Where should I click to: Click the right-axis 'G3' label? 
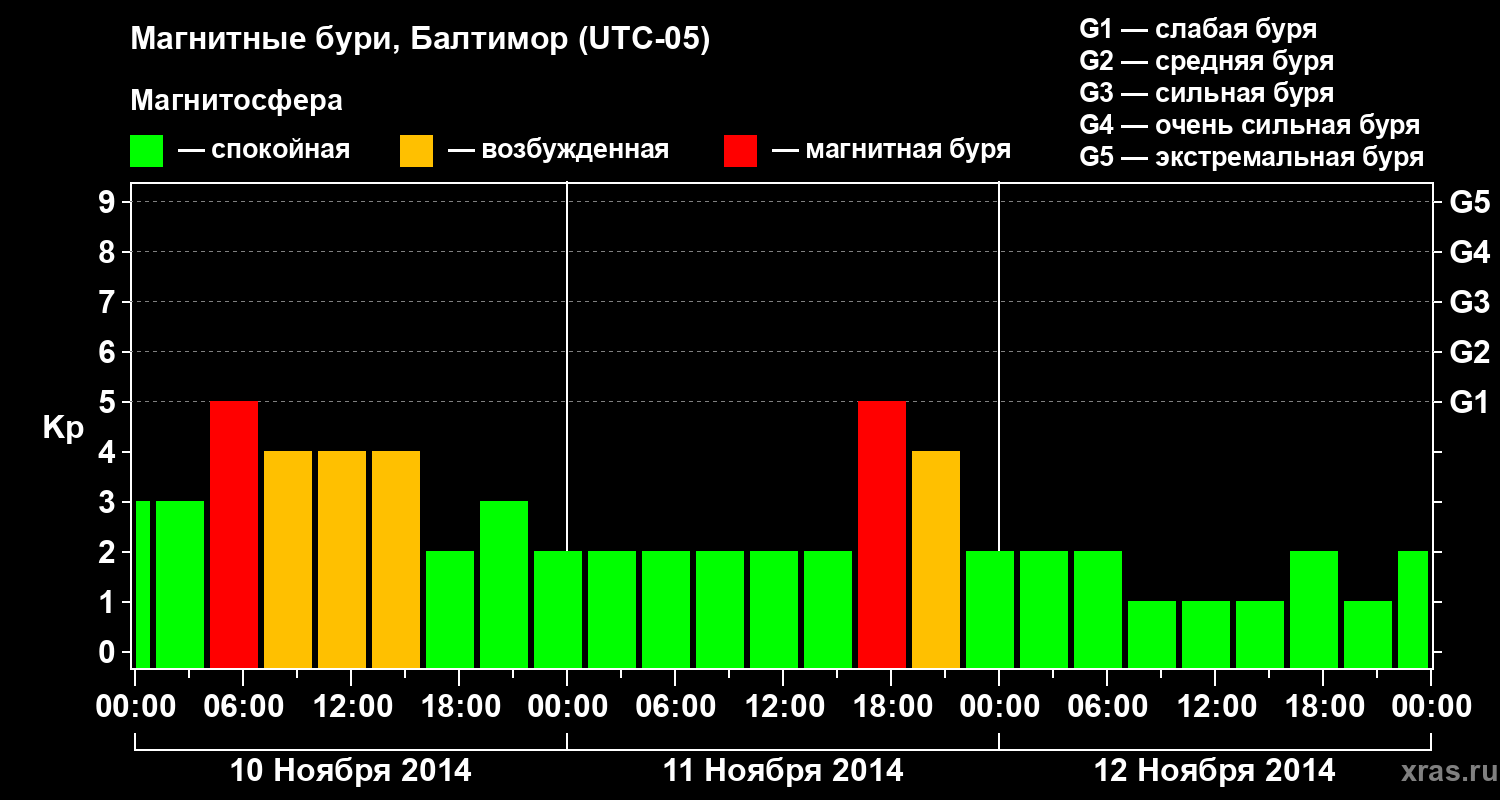(1469, 302)
